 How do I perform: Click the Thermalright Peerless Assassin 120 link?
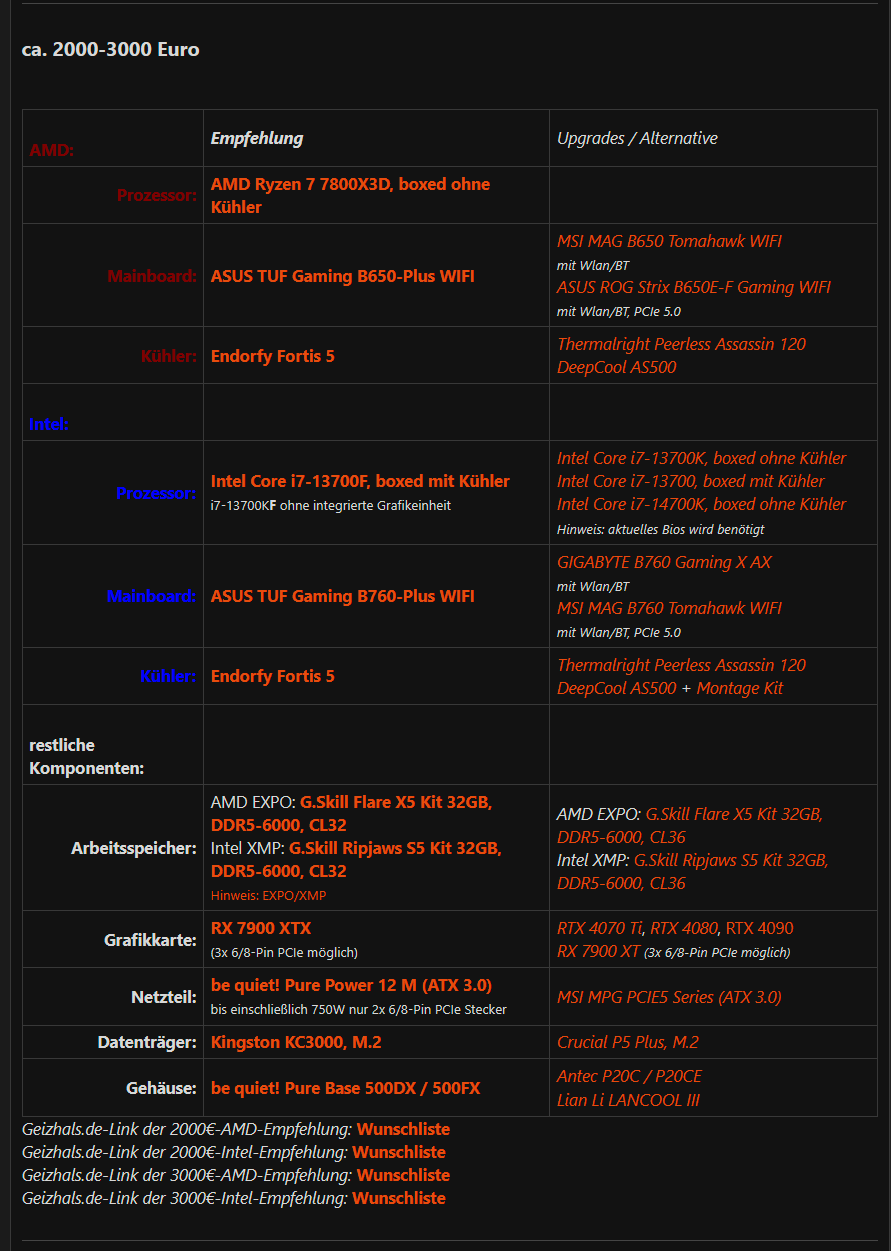[682, 343]
